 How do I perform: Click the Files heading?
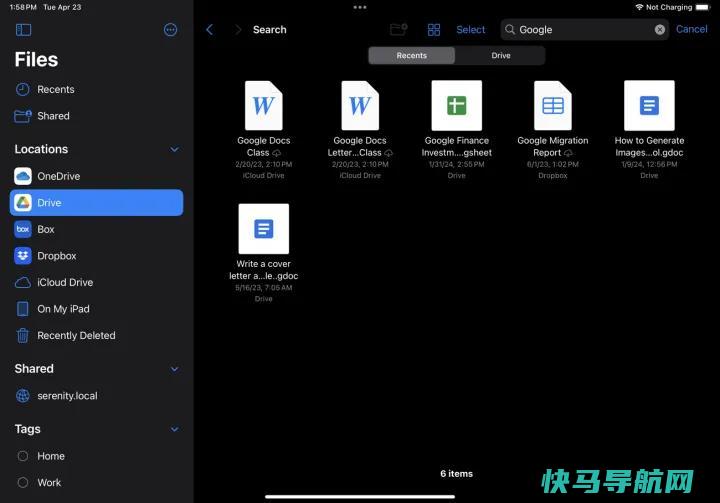click(x=36, y=59)
